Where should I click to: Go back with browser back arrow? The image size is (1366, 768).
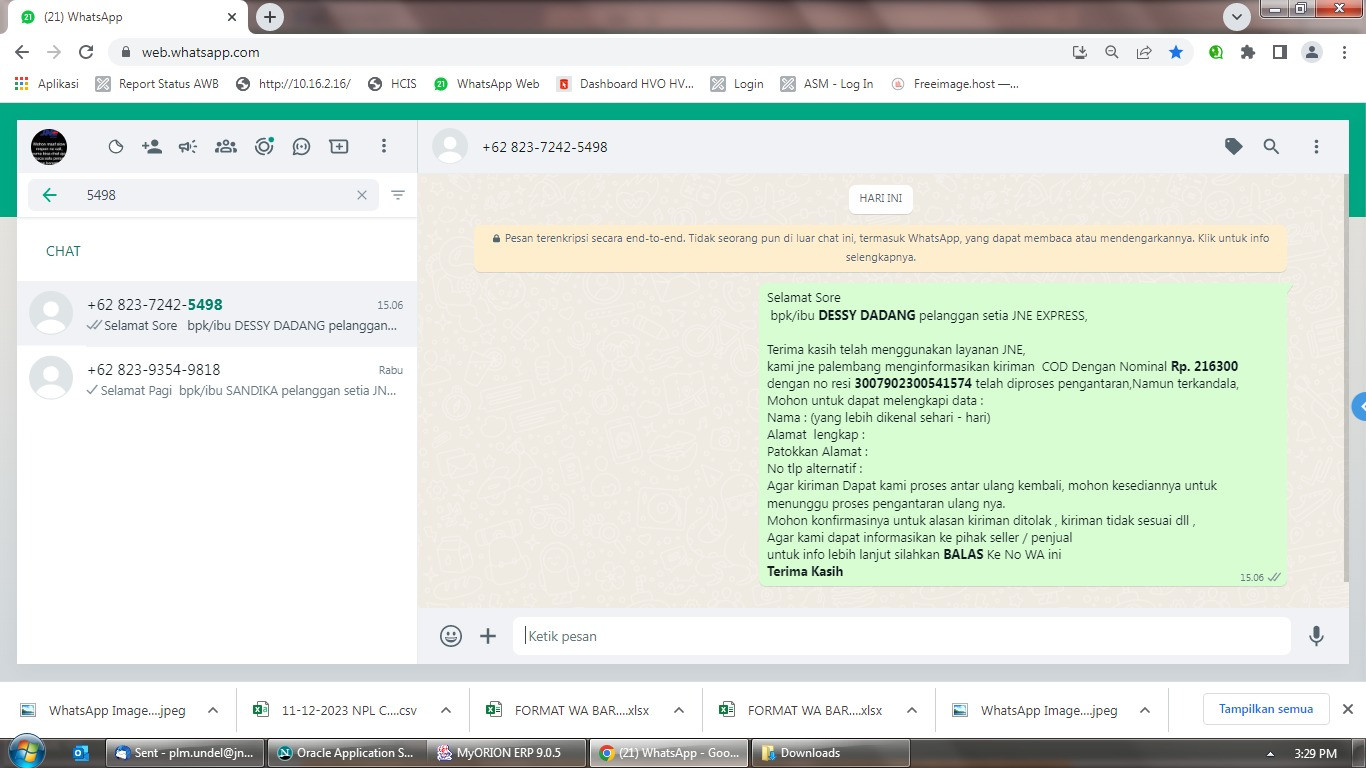coord(22,52)
